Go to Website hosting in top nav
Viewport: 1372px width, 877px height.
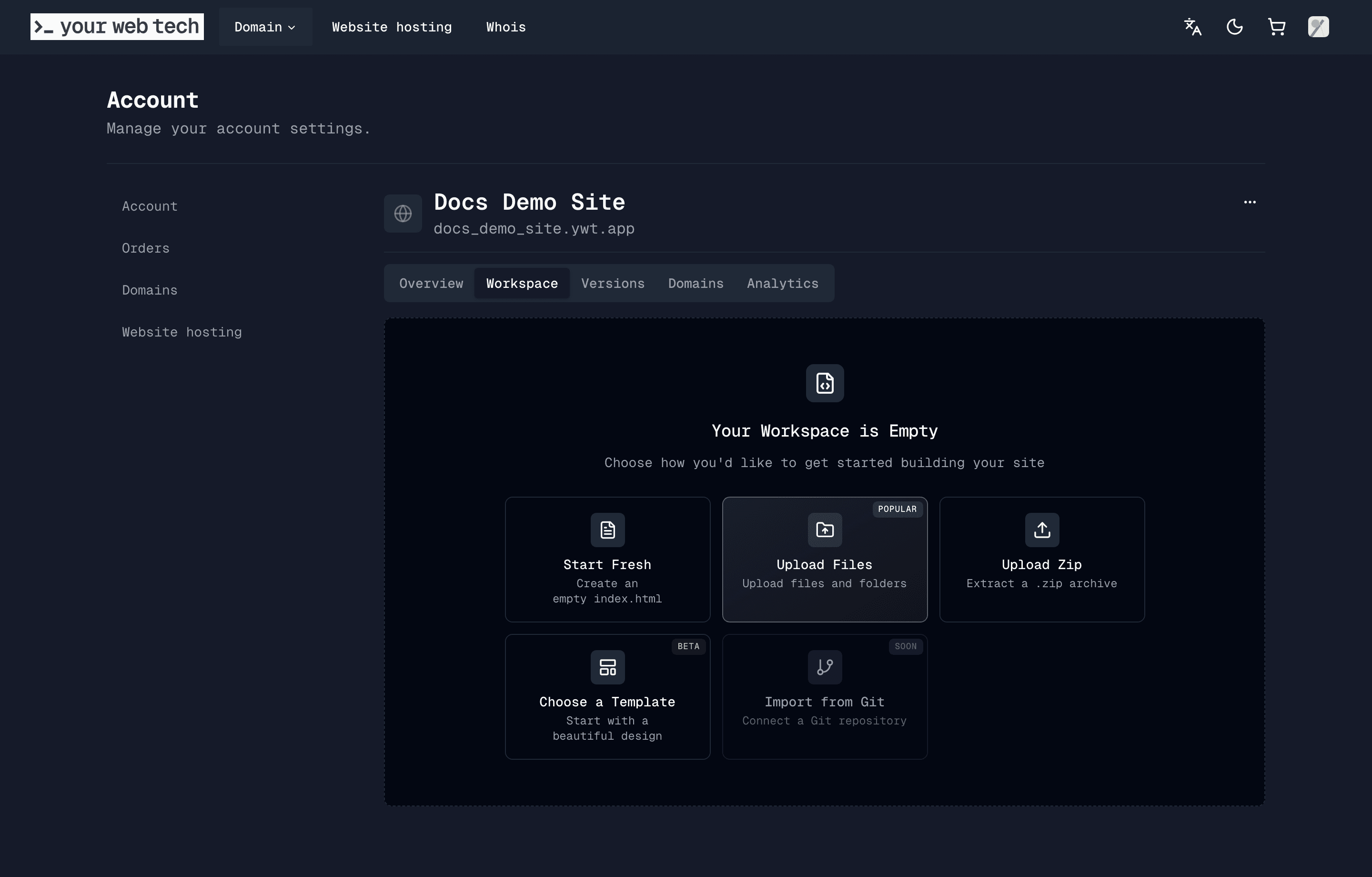tap(392, 27)
